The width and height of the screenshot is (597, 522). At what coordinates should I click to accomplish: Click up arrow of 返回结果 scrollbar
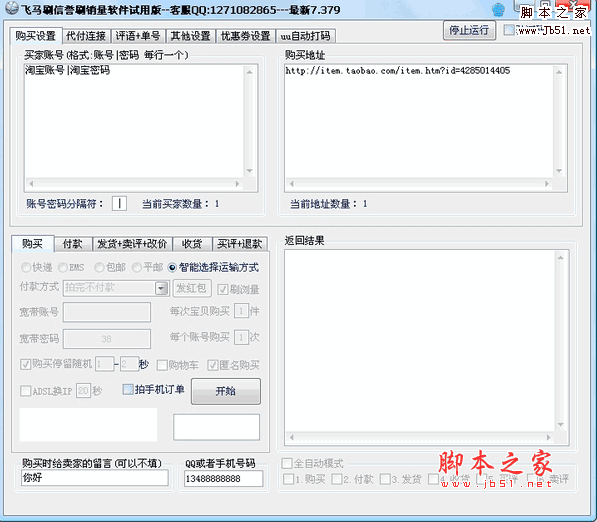point(560,258)
